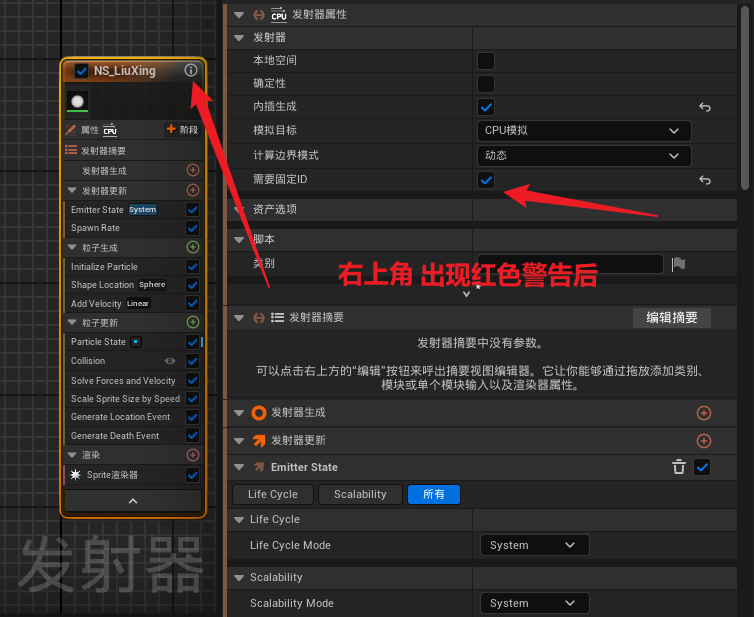Open Scalability Mode System dropdown
754x617 pixels.
pyautogui.click(x=534, y=603)
